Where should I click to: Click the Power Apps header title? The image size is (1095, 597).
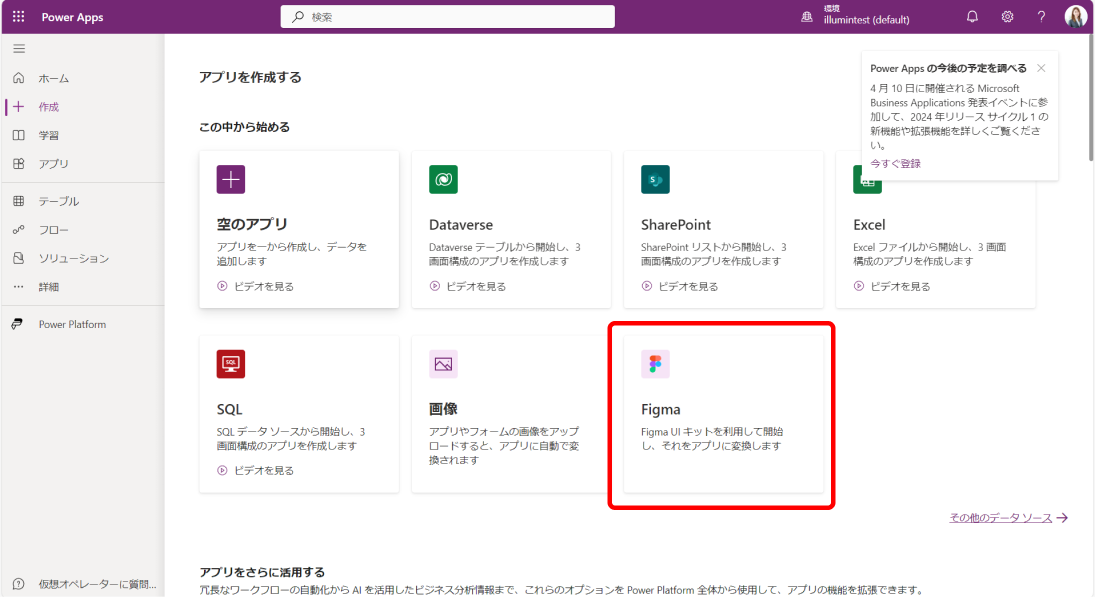point(72,17)
